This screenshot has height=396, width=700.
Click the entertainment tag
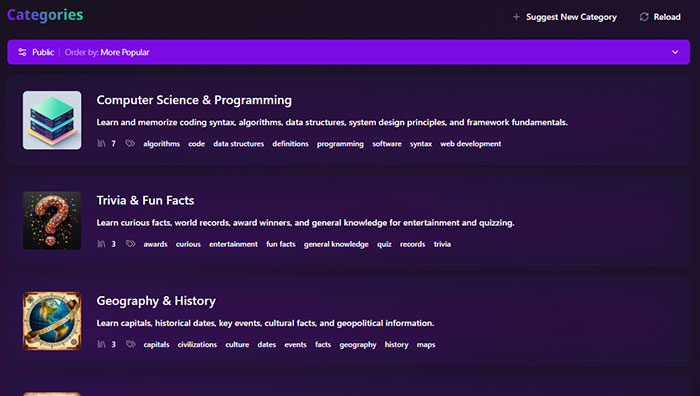(x=233, y=244)
